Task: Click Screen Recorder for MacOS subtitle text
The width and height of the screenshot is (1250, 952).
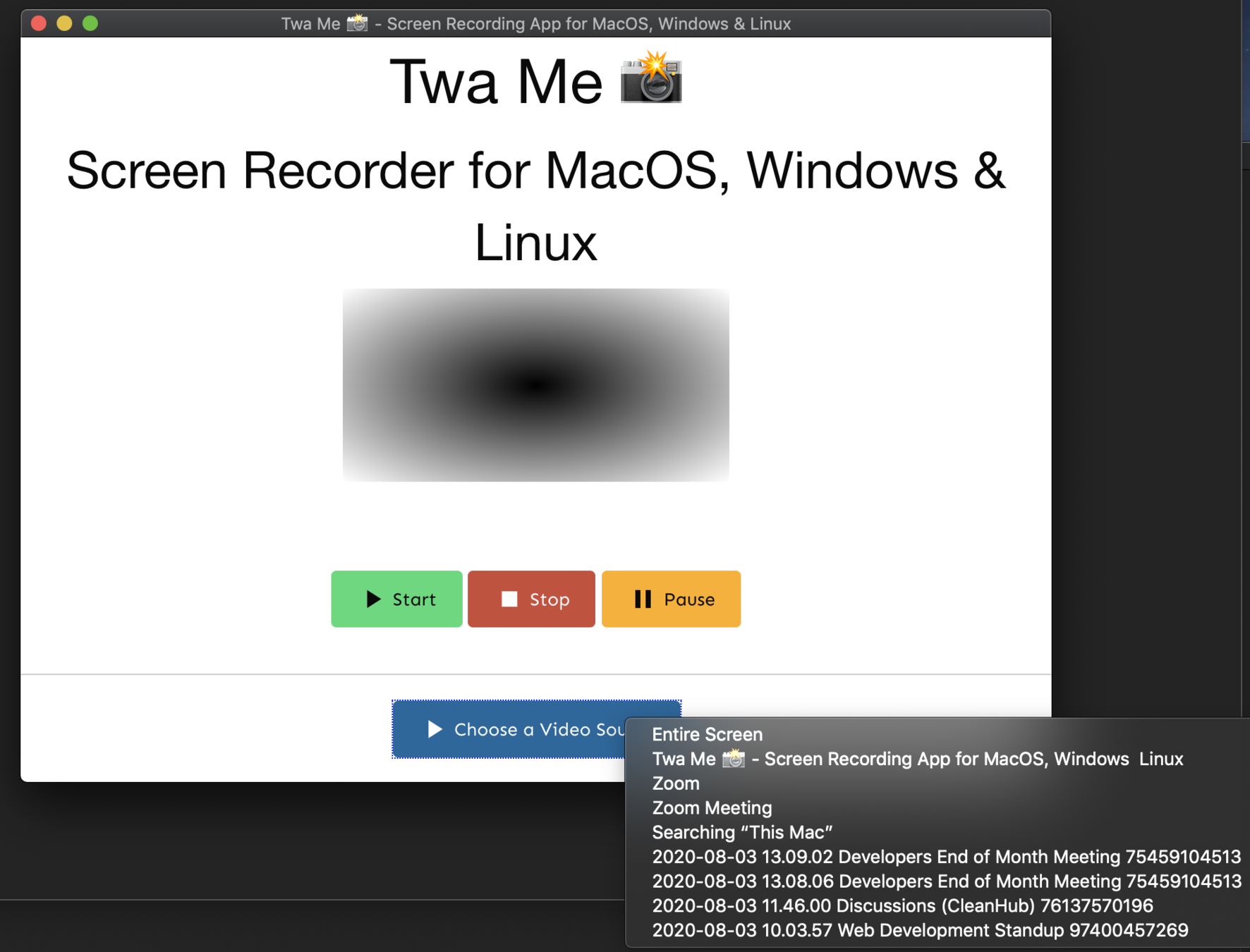Action: pyautogui.click(x=536, y=207)
